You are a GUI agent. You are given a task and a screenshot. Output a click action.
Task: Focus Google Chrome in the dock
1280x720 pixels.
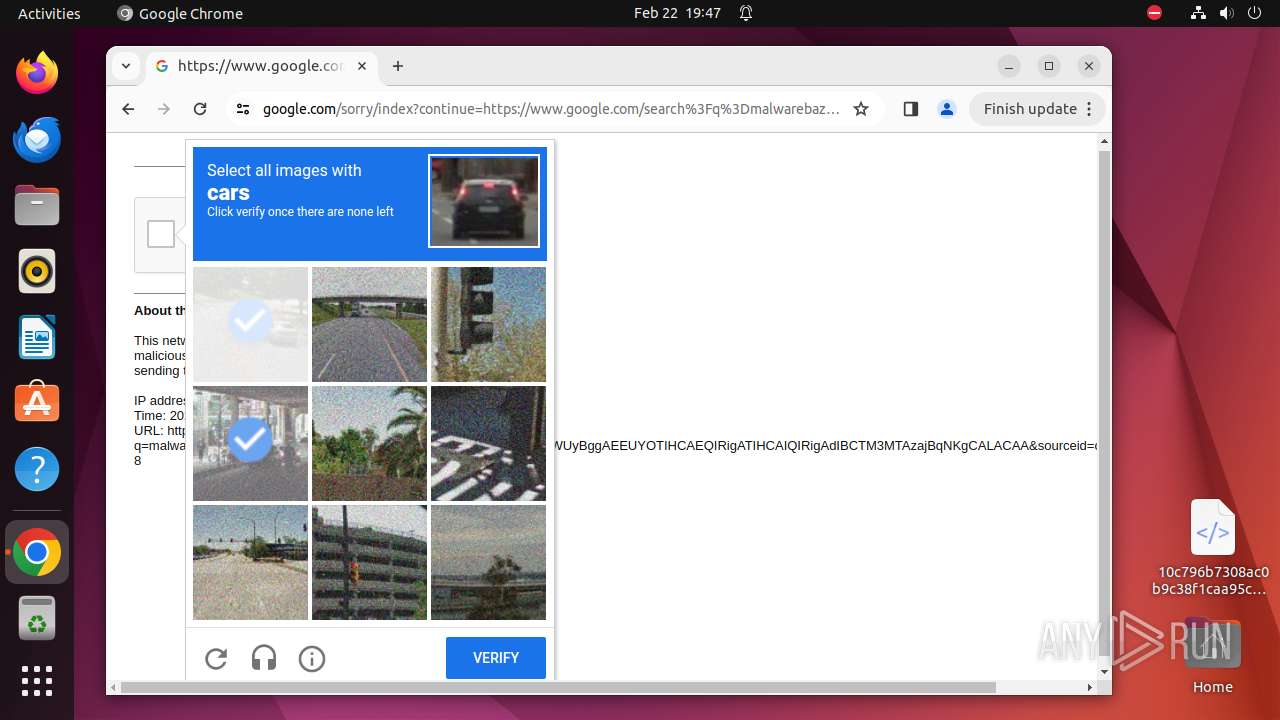(x=37, y=552)
